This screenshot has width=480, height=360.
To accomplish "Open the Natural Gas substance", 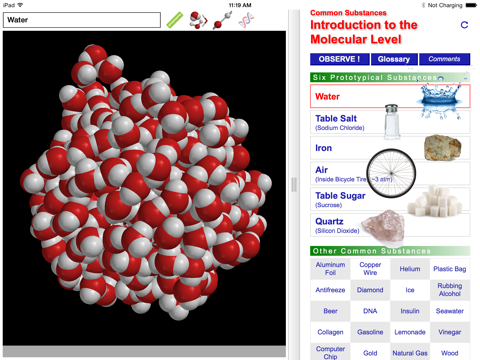I will pos(410,353).
